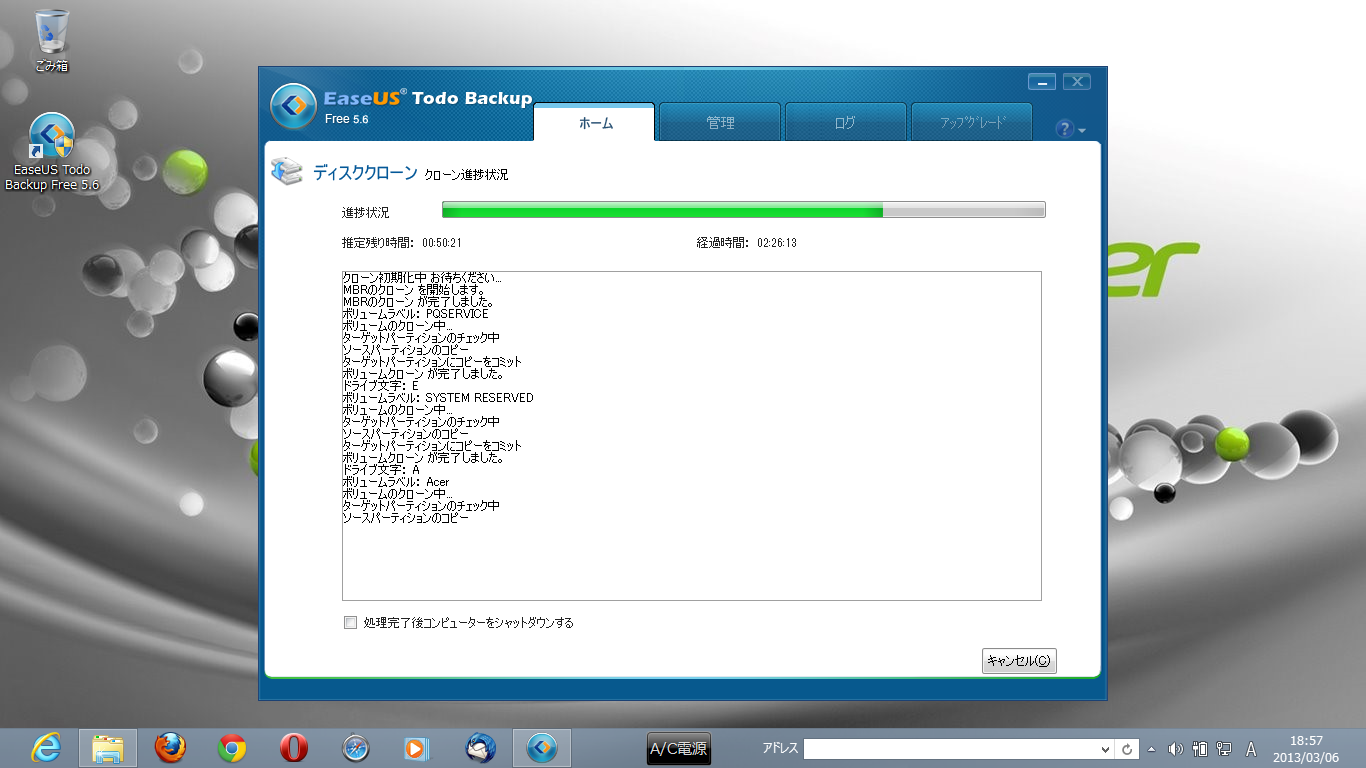Select log line ボリュームラベル: SYSTEM RESERVED
The height and width of the screenshot is (768, 1366).
tap(438, 397)
